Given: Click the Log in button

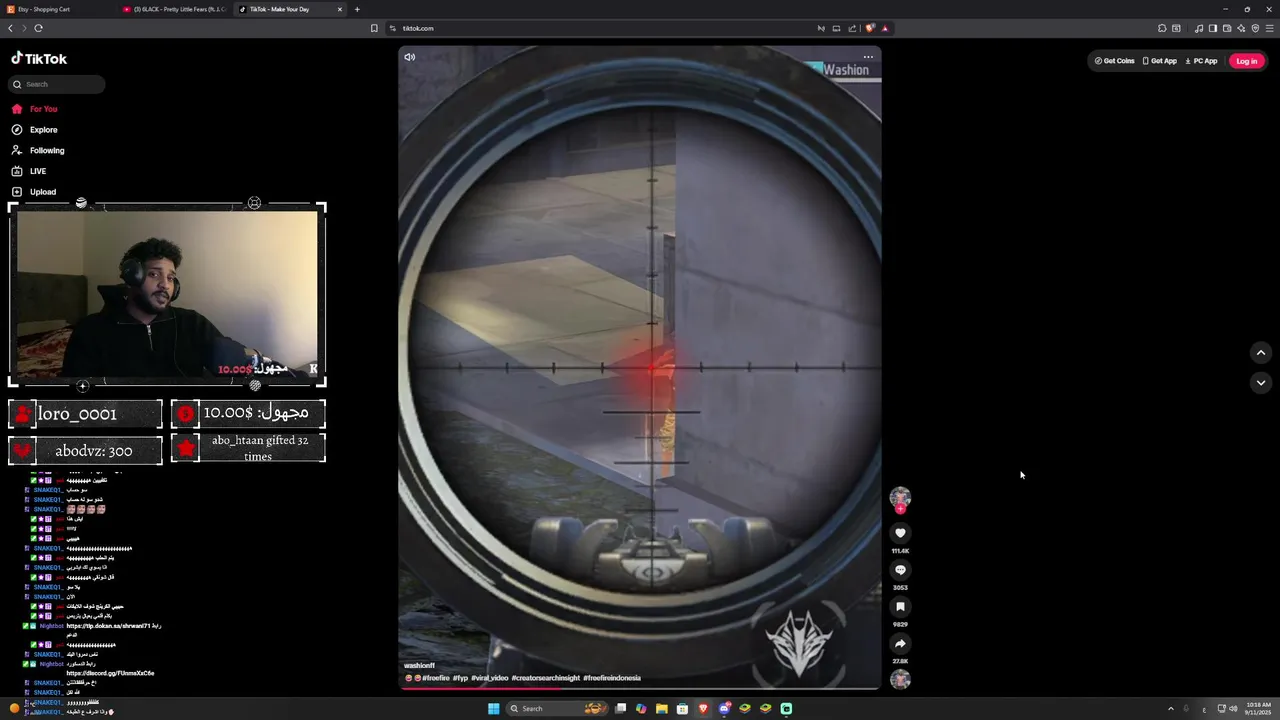Looking at the screenshot, I should 1246,61.
